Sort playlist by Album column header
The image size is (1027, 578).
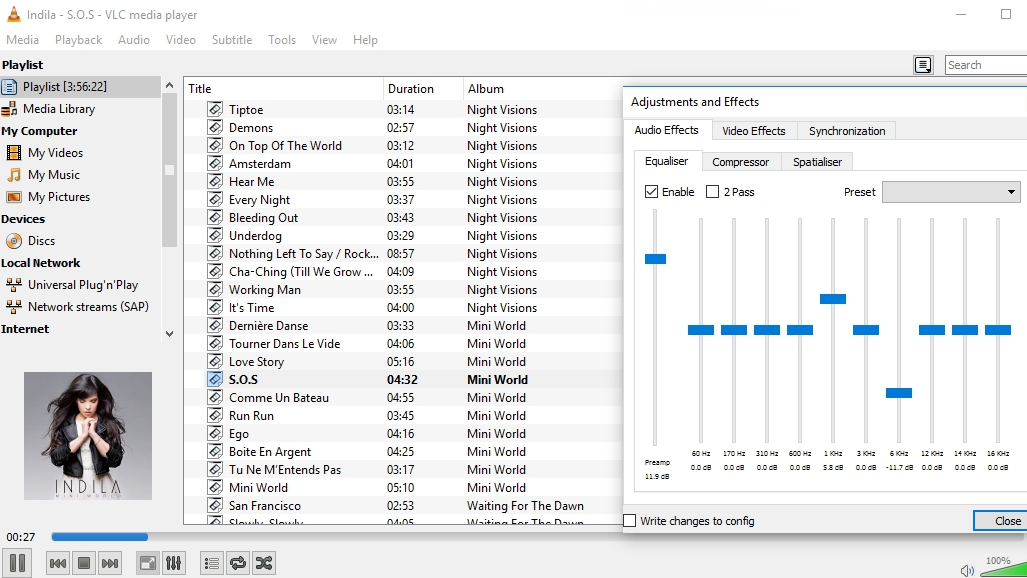click(543, 88)
